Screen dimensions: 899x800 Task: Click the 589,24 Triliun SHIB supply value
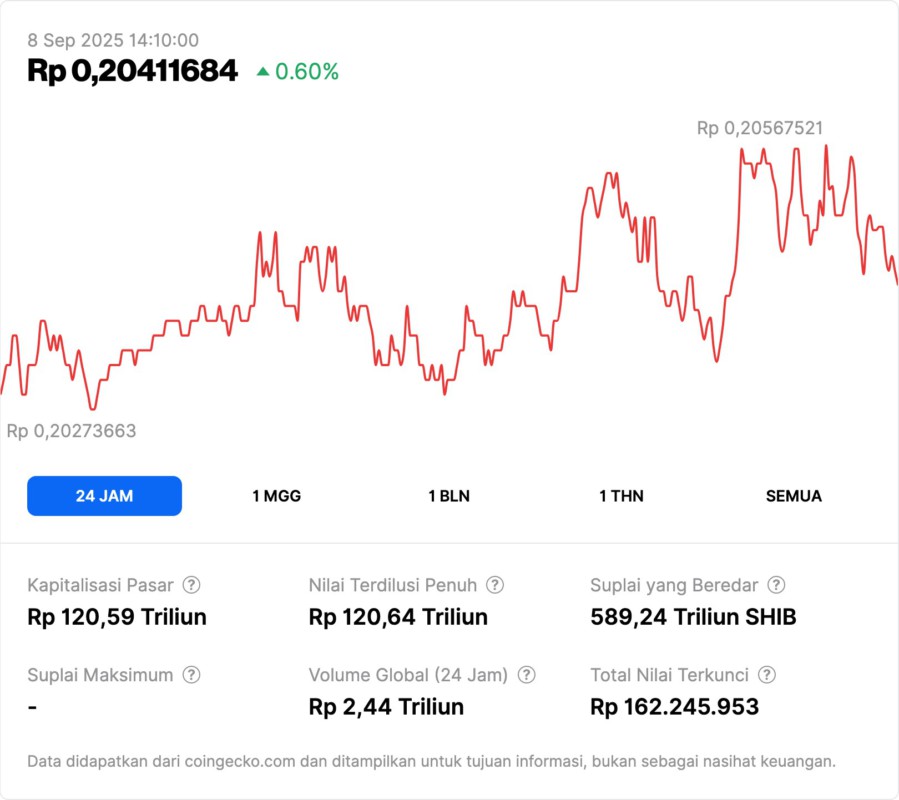[693, 617]
